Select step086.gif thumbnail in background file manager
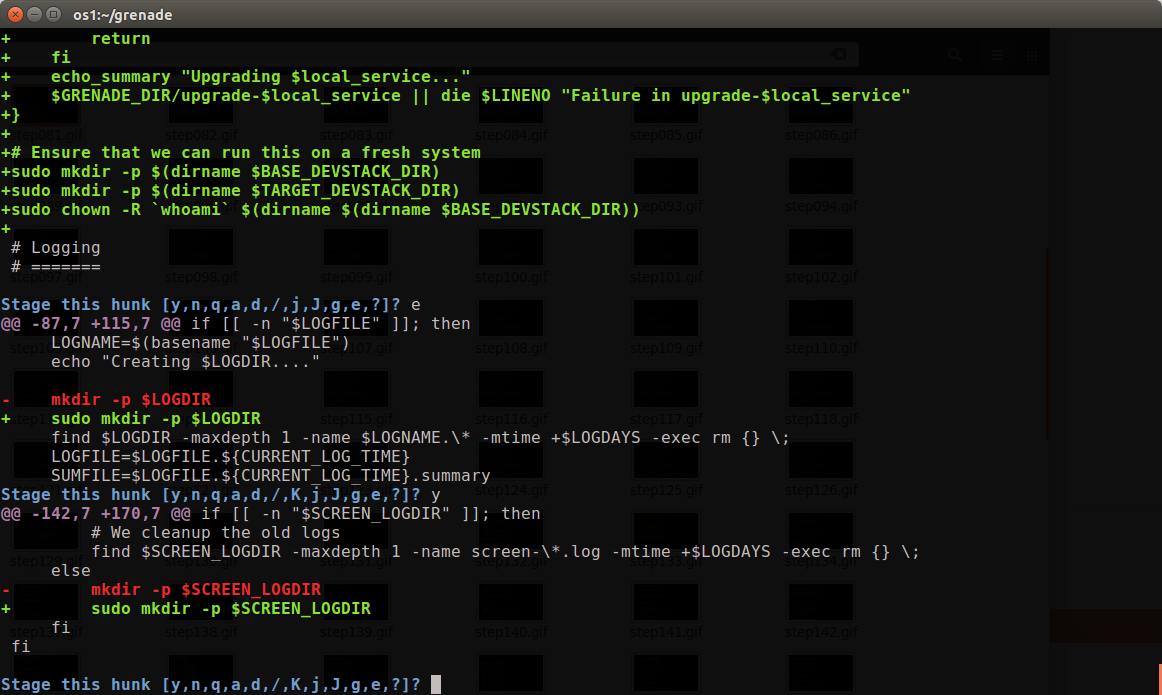The width and height of the screenshot is (1162, 695). [820, 105]
